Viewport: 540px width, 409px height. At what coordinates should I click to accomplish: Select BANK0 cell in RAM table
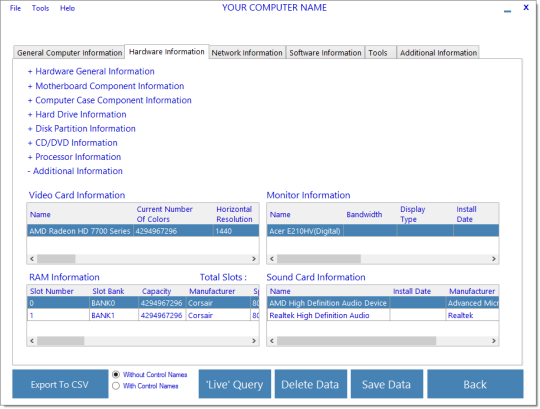pos(114,303)
